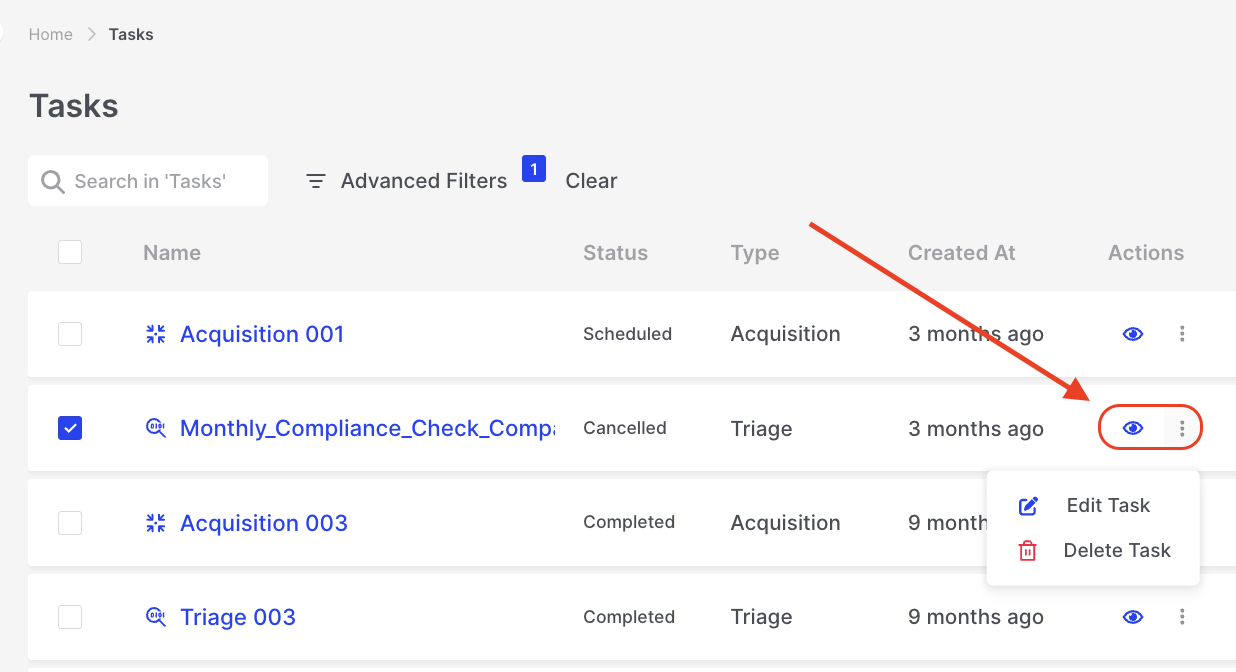The image size is (1236, 672).
Task: Clear the applied filters
Action: coord(591,181)
